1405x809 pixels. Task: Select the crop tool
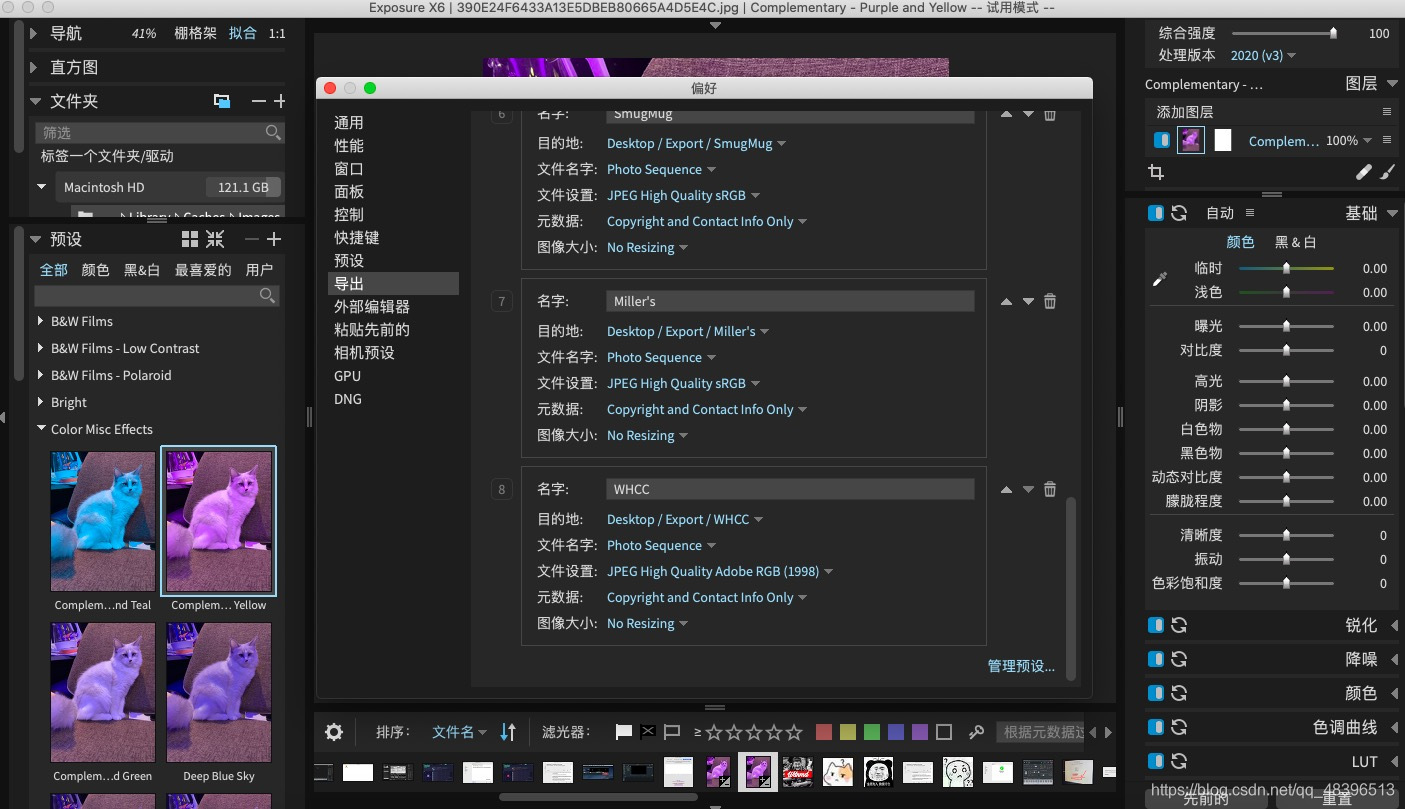[1157, 172]
